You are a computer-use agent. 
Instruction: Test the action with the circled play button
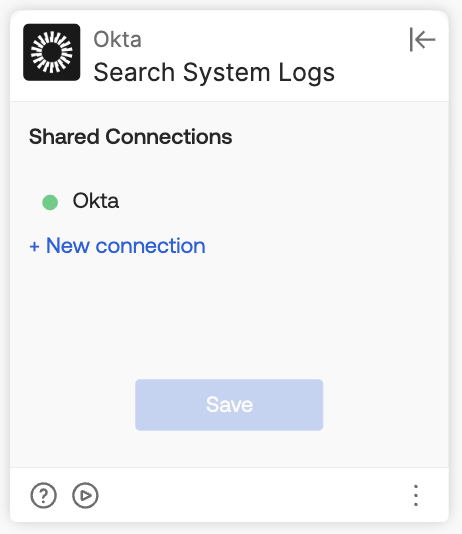pyautogui.click(x=85, y=495)
